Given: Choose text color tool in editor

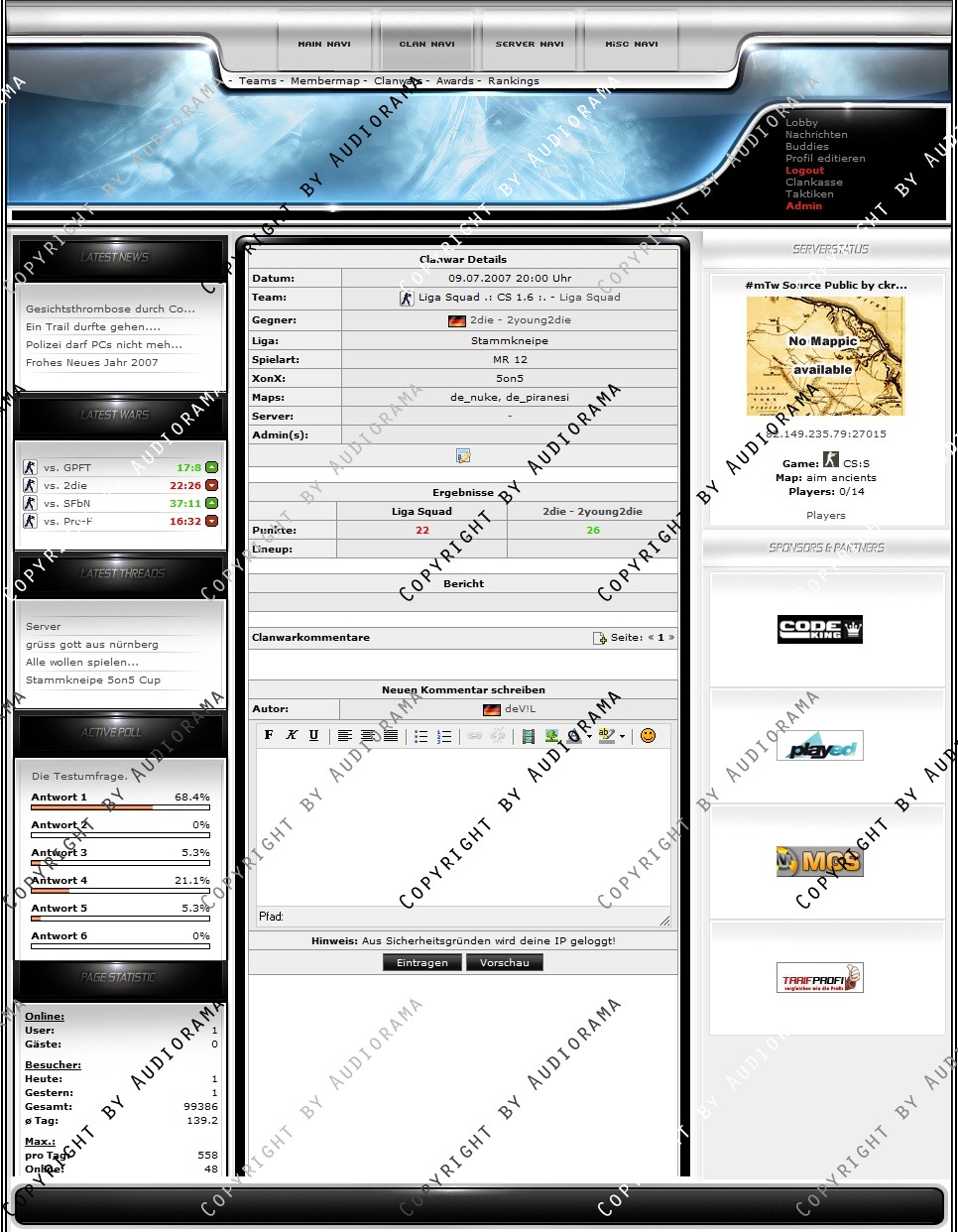Looking at the screenshot, I should tap(574, 735).
